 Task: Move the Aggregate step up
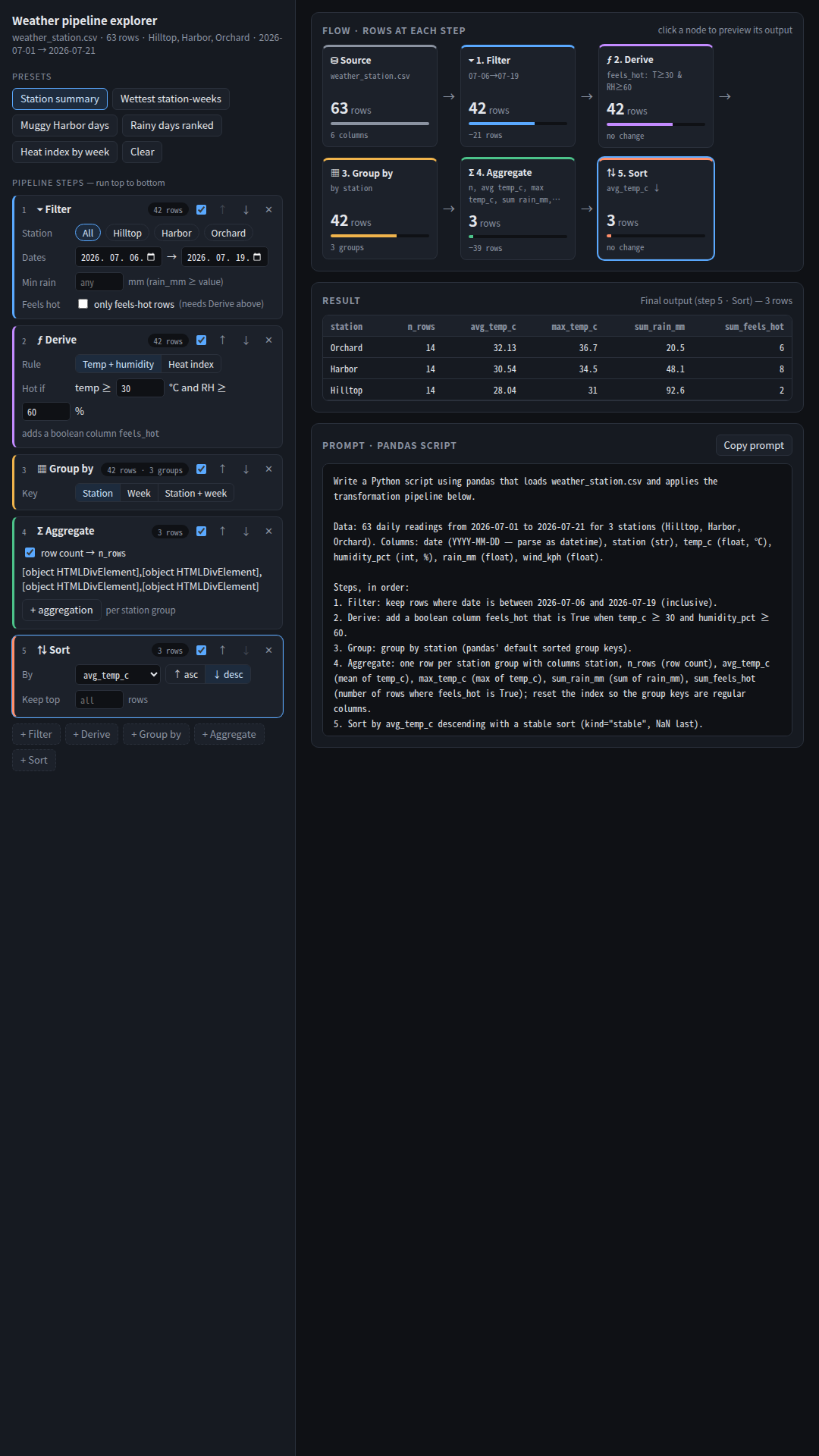(x=222, y=532)
